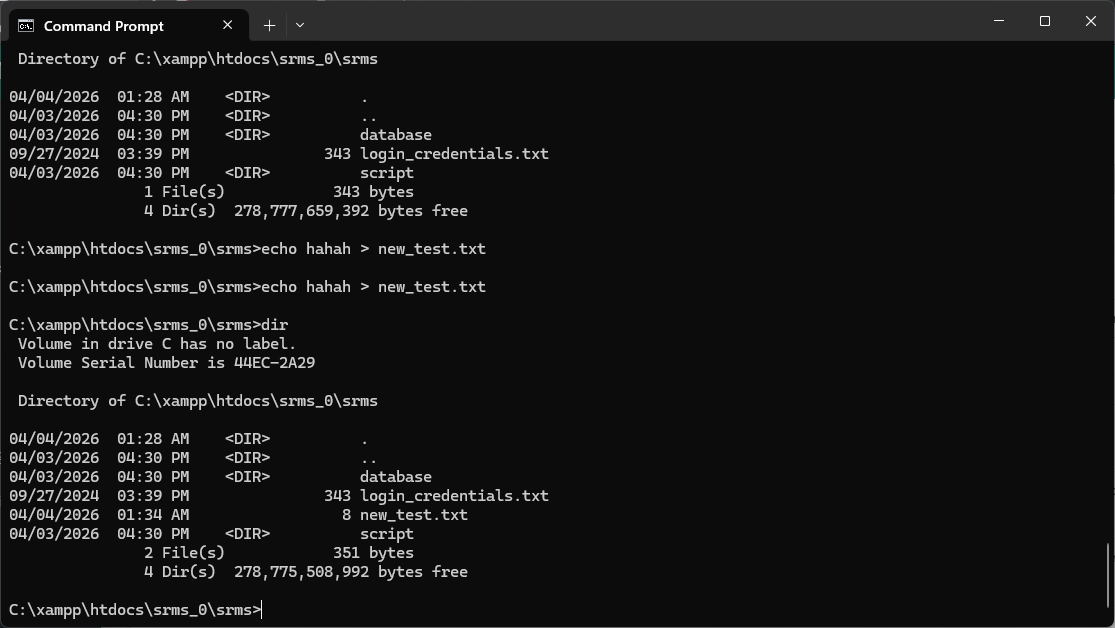Click the current prompt path C:\xampp\htdocs\srms_0\srms
This screenshot has width=1115, height=628.
[130, 609]
